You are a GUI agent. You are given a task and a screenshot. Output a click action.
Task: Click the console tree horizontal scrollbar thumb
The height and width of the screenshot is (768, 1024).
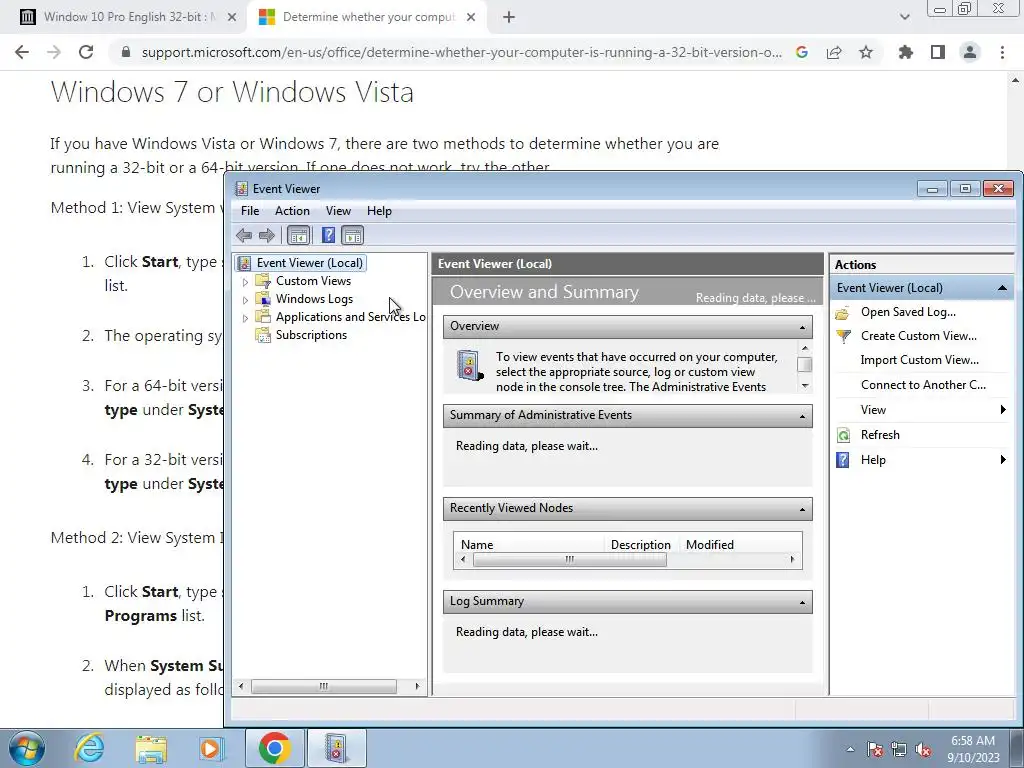pos(323,686)
